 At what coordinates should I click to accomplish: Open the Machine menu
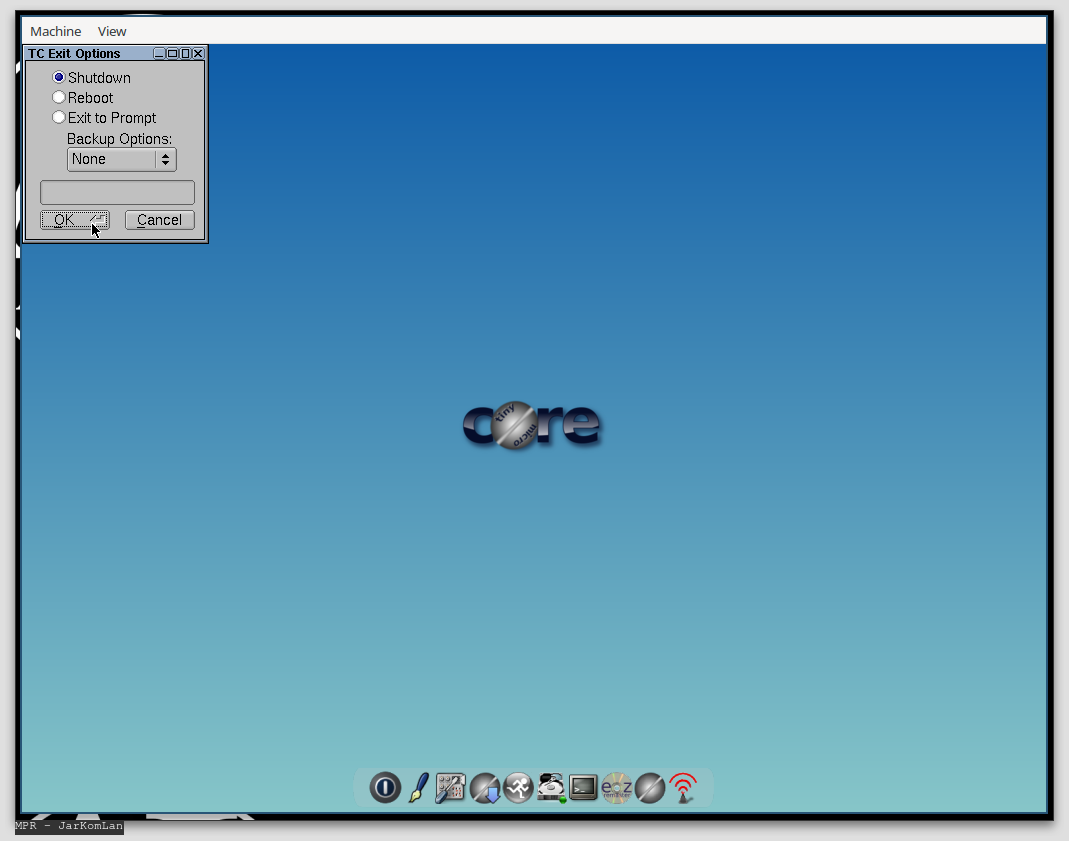click(55, 31)
